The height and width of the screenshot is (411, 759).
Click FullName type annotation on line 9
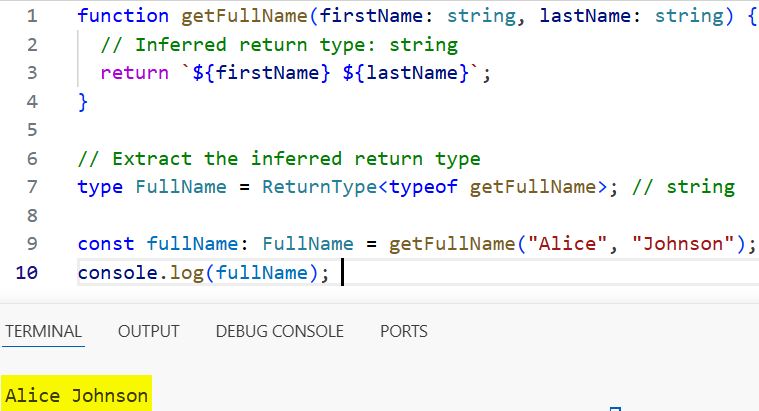308,244
